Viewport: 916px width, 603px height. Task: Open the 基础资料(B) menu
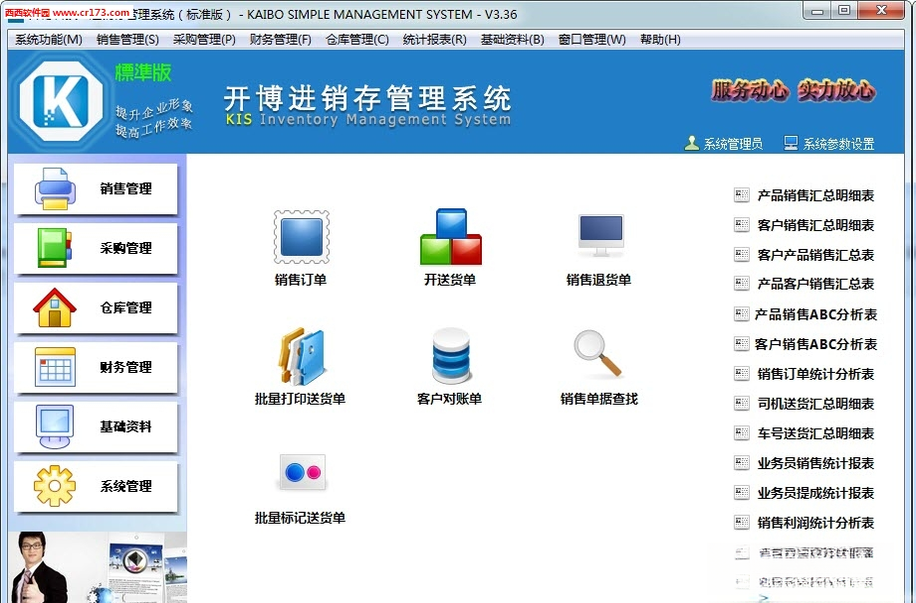coord(512,39)
